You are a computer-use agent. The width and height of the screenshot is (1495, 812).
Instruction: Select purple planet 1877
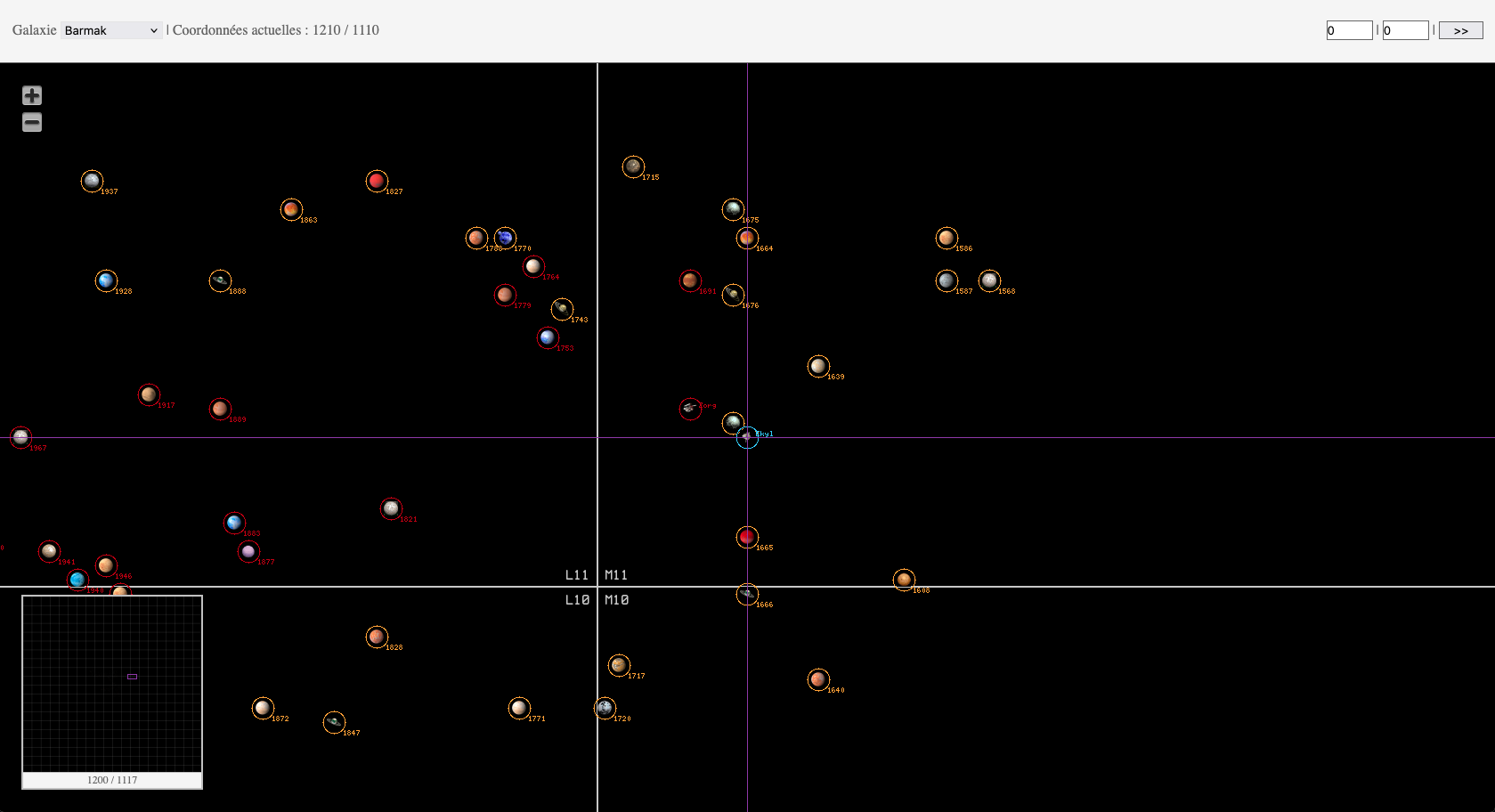click(x=248, y=551)
